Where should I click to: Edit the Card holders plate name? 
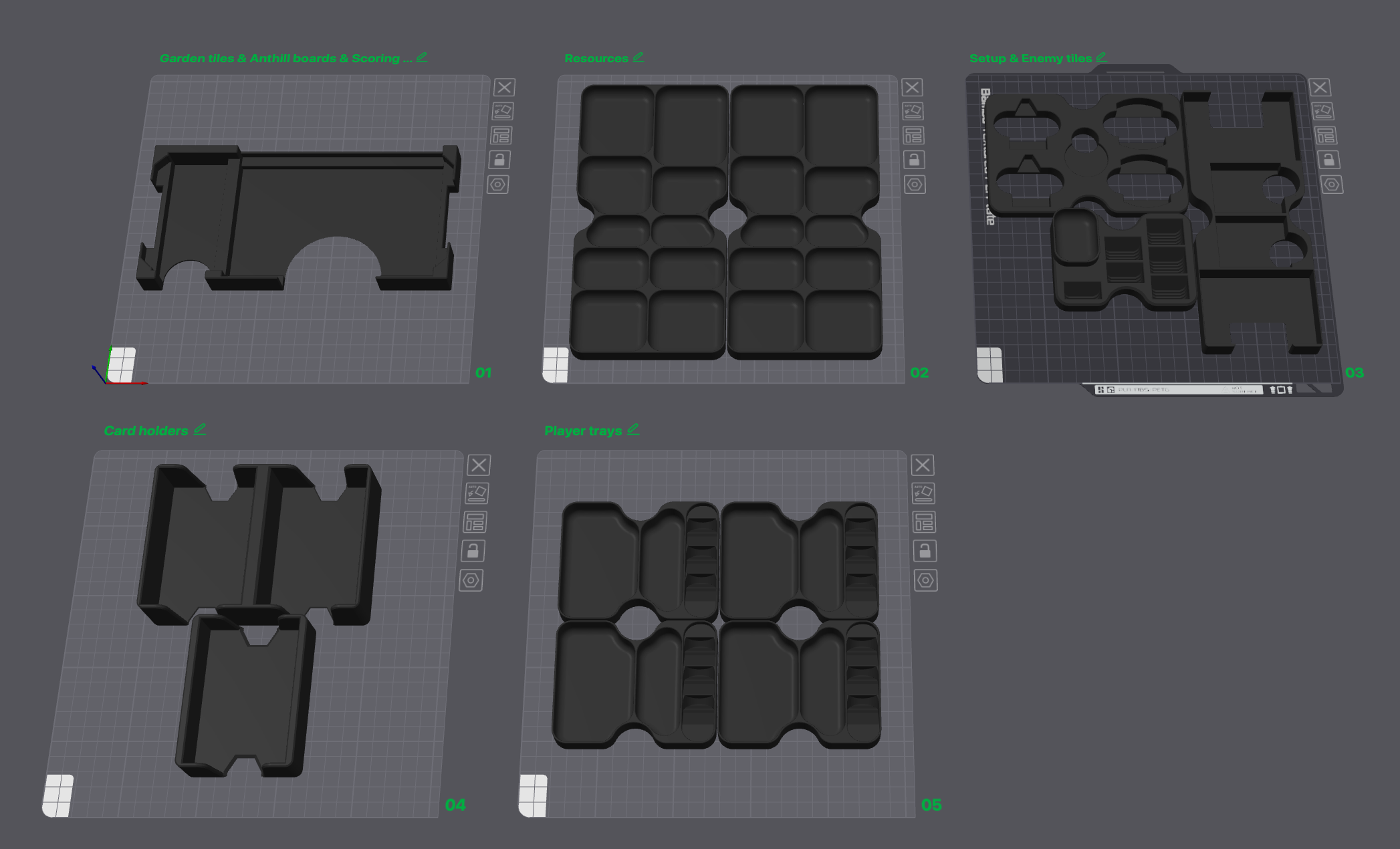point(200,430)
